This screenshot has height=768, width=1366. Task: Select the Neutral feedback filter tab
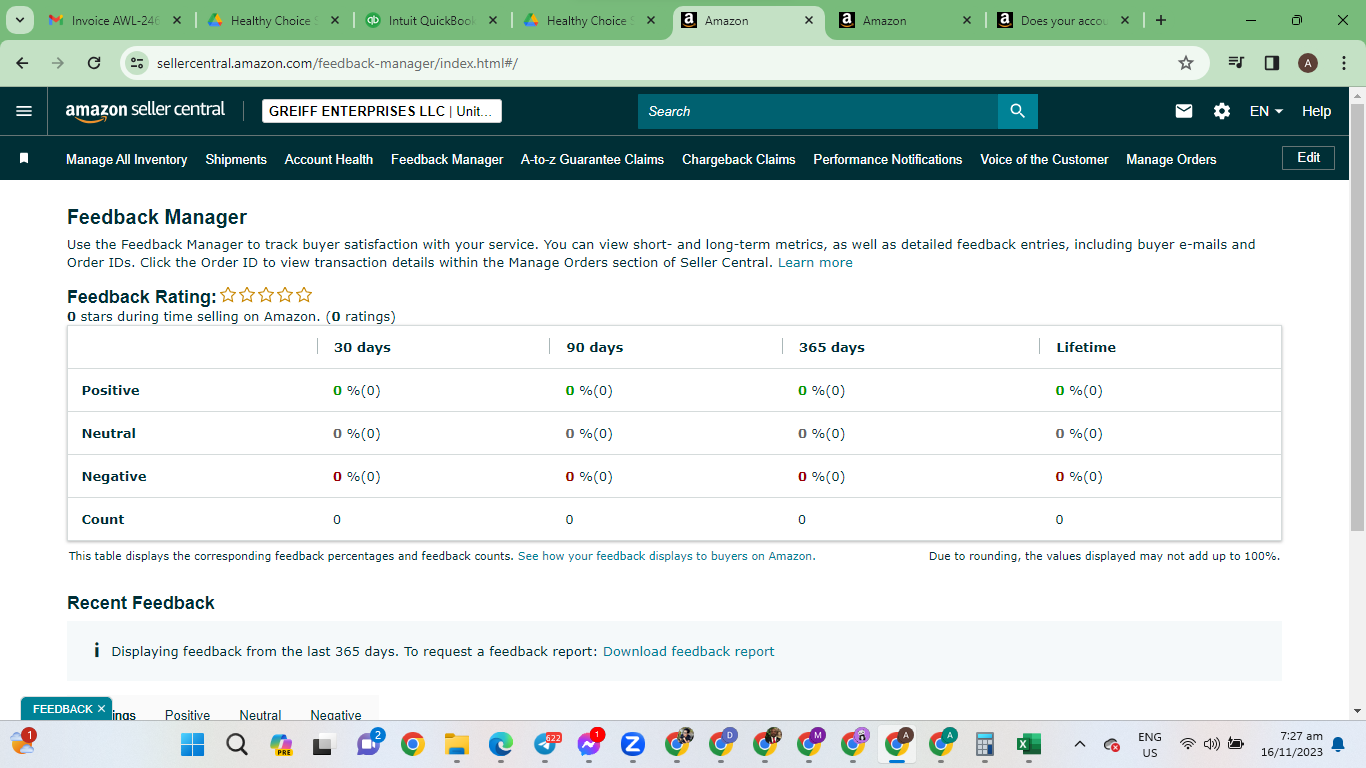tap(260, 715)
